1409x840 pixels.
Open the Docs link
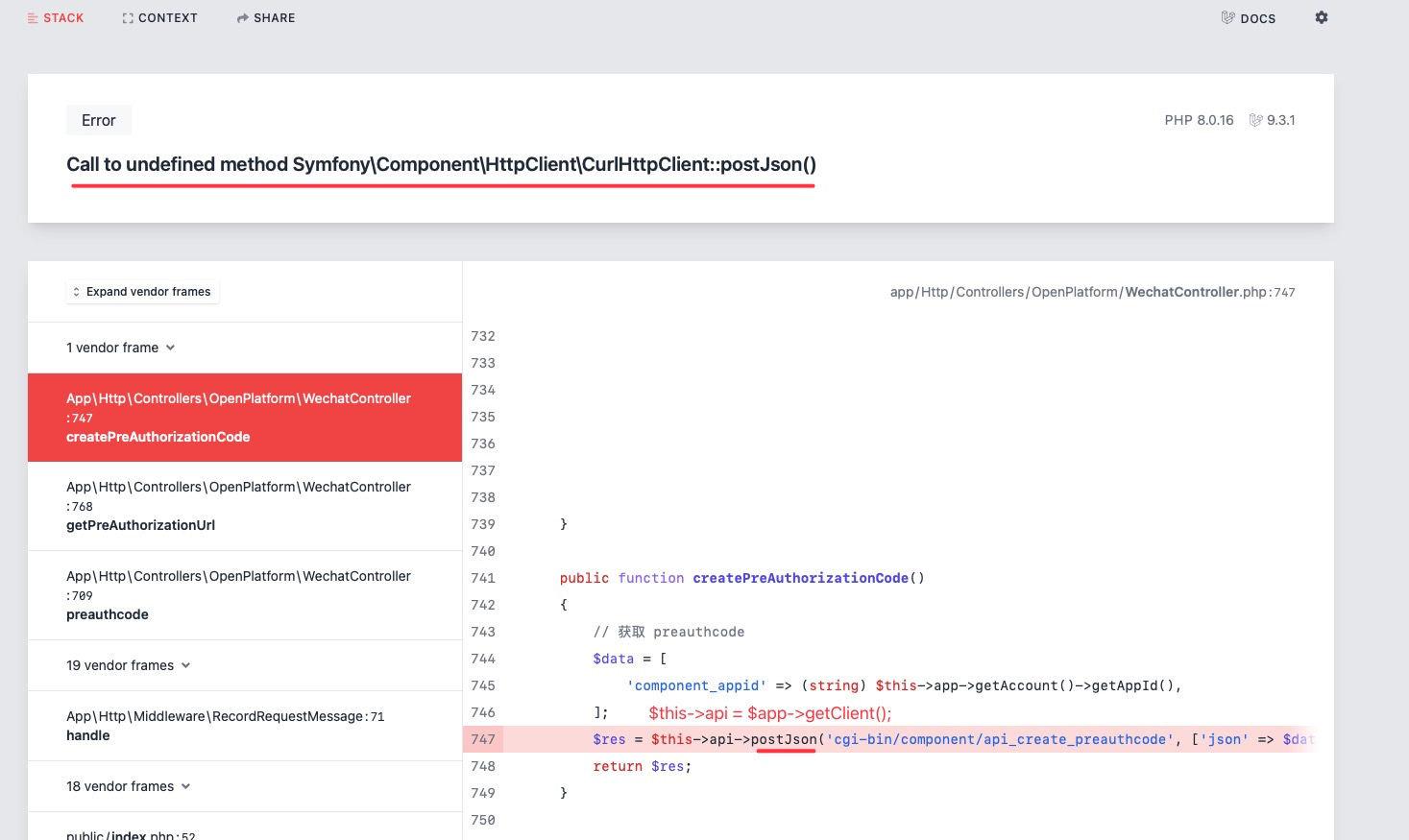pyautogui.click(x=1248, y=18)
